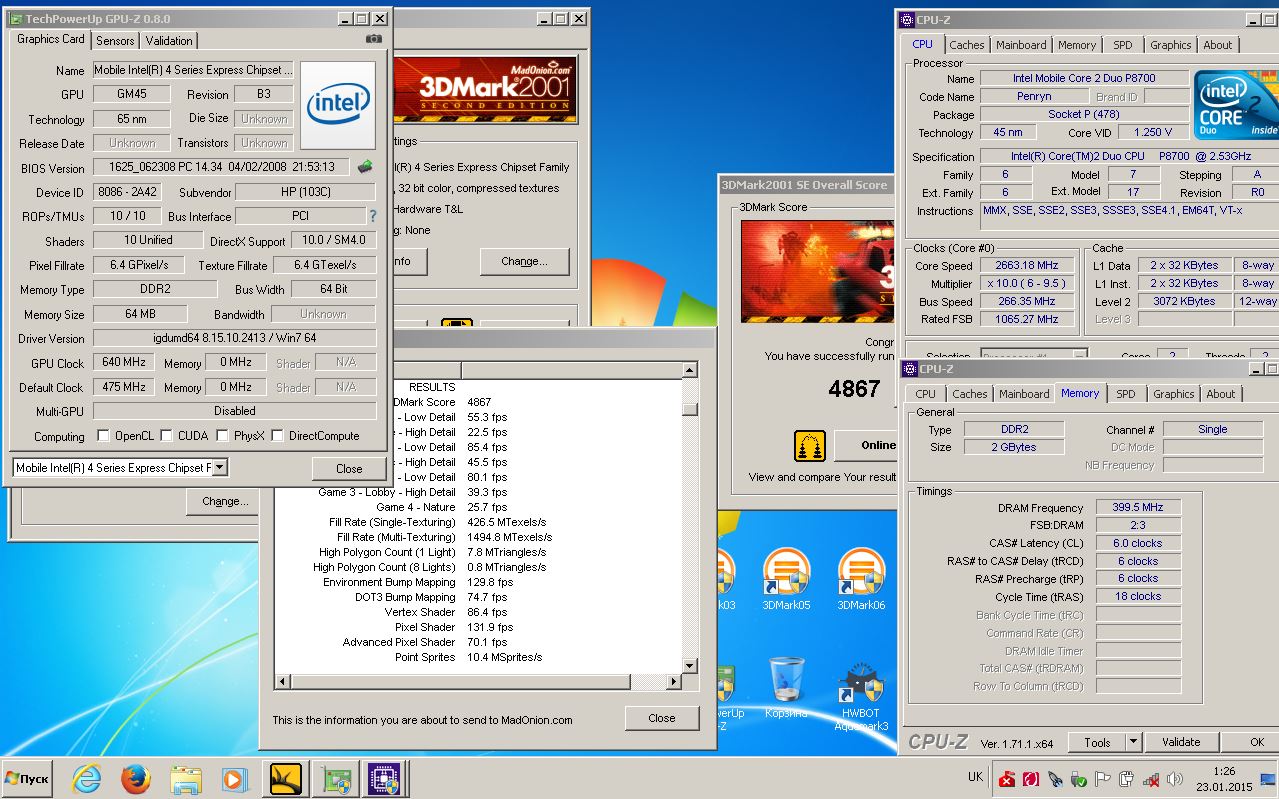Open Caches tab in the upper CPU-Z window
The image size is (1279, 799).
[967, 45]
